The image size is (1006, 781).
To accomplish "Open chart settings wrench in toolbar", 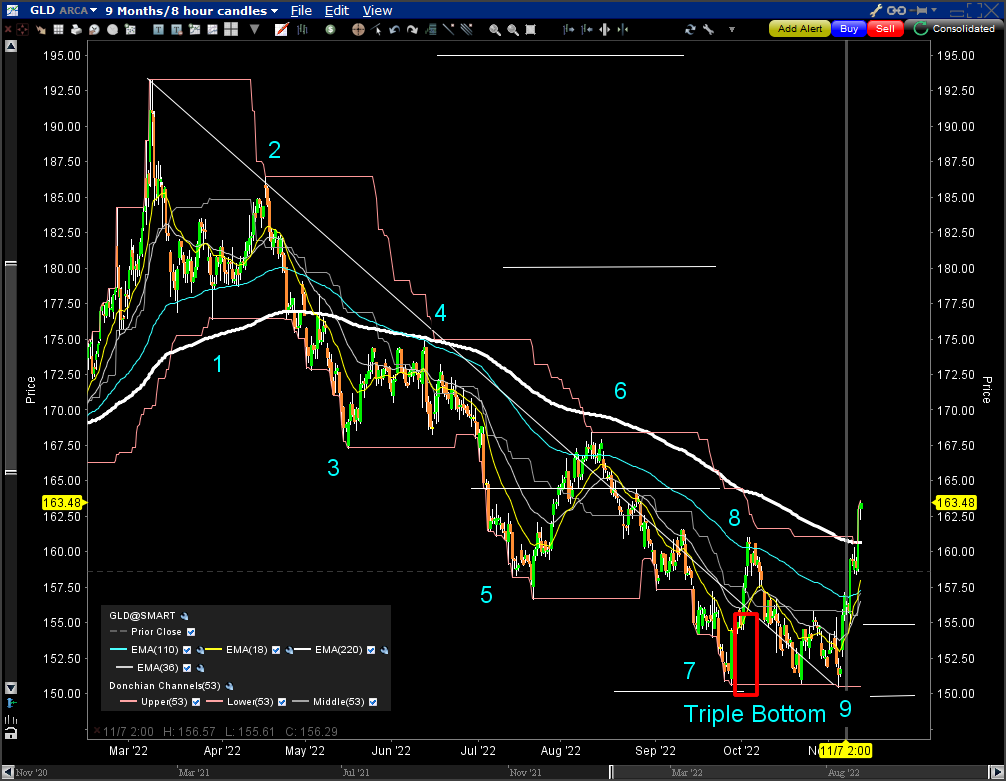I will tap(708, 30).
